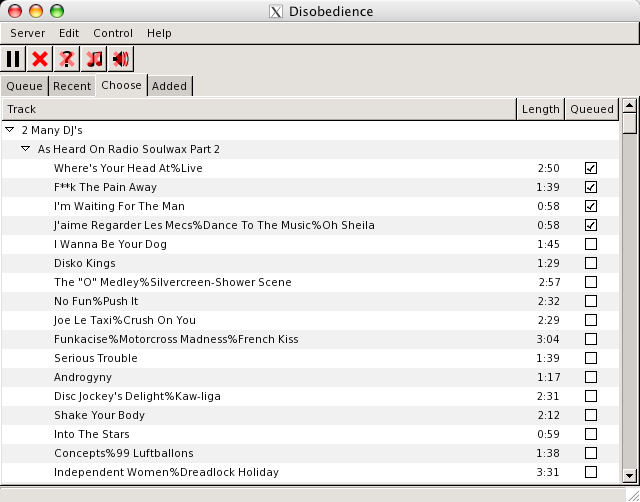Queue I Wanna Be Your Dog
The image size is (640, 502).
pos(591,244)
